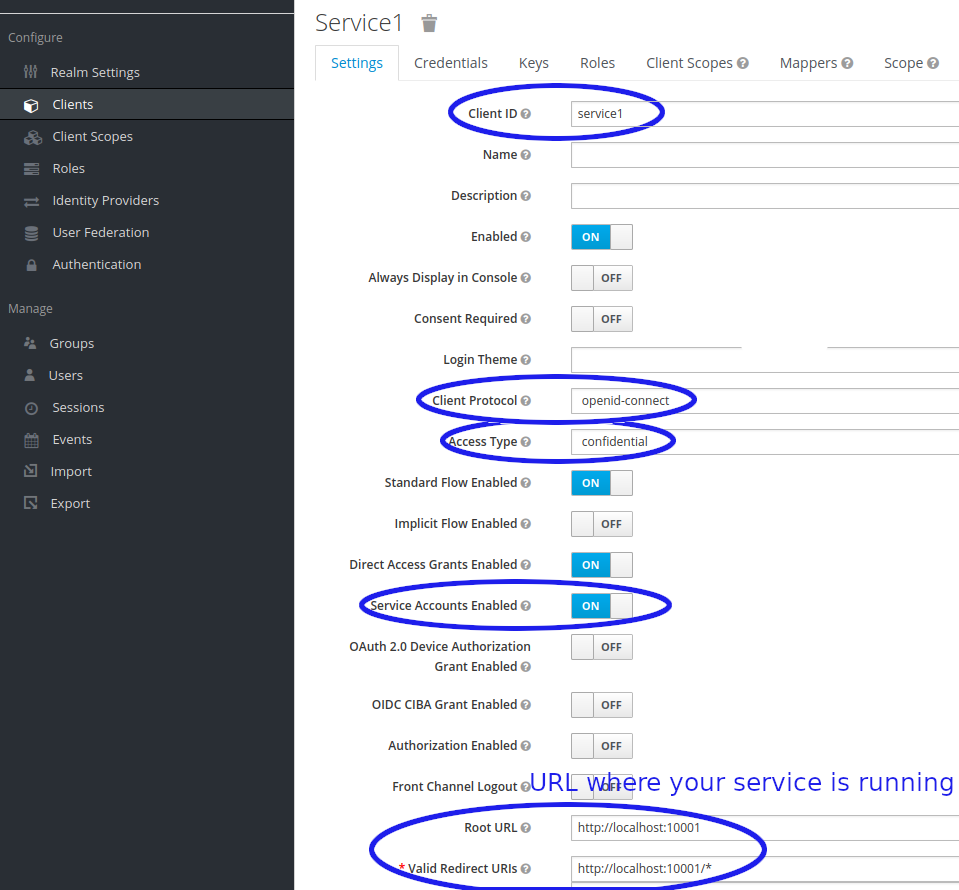The width and height of the screenshot is (959, 890).
Task: Toggle the Authorization Enabled switch
Action: 602,746
